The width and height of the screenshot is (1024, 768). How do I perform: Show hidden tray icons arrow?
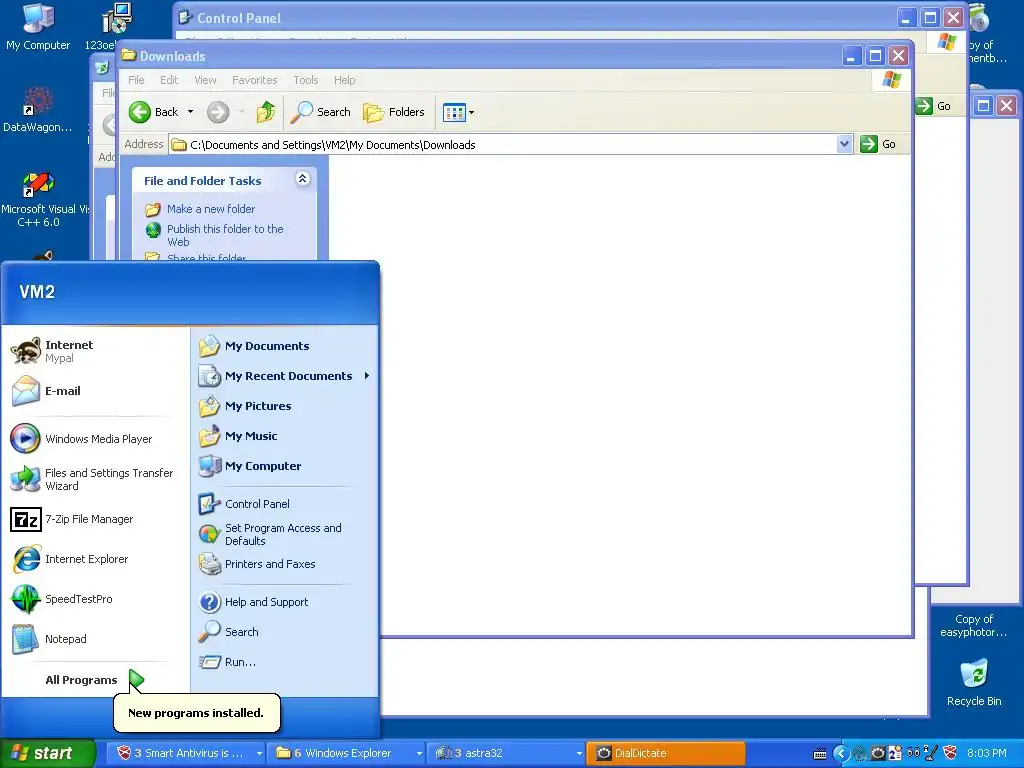click(x=840, y=754)
